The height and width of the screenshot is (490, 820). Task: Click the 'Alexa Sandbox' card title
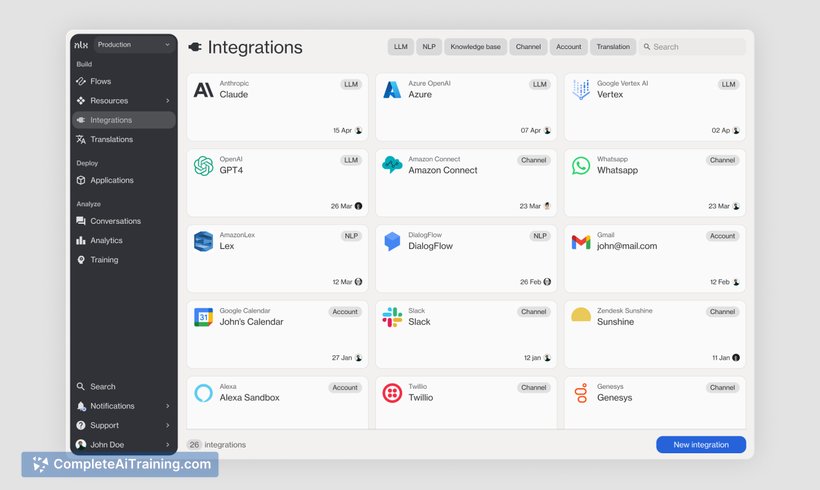[249, 397]
